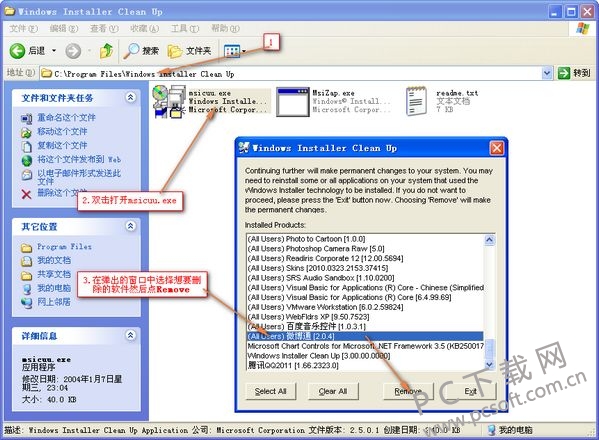Screen dimensions: 599x440
Task: Open the Back button history dropdown arrow
Action: coord(54,50)
